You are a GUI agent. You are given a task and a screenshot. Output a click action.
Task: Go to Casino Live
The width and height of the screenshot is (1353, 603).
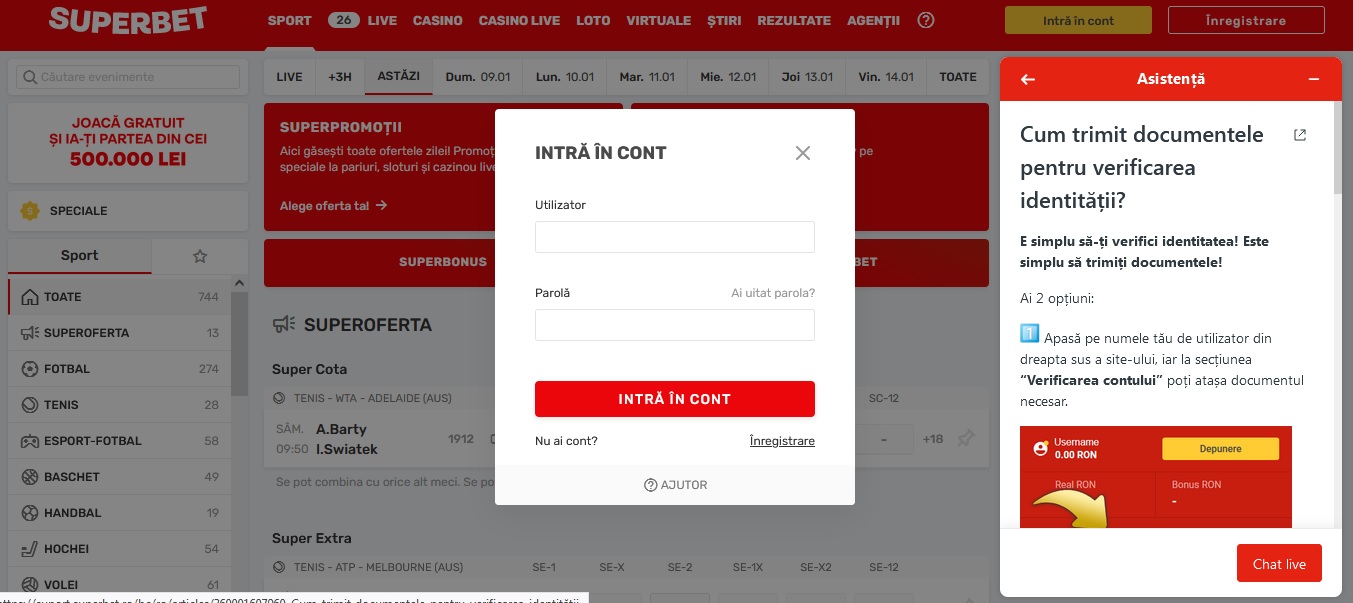click(520, 20)
